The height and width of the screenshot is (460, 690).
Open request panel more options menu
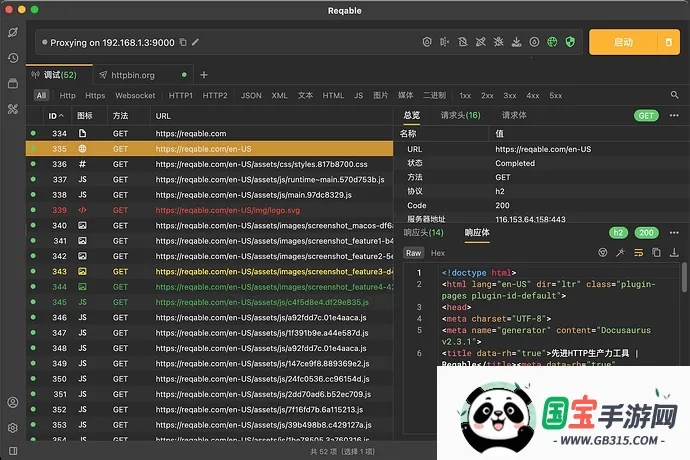(x=674, y=115)
